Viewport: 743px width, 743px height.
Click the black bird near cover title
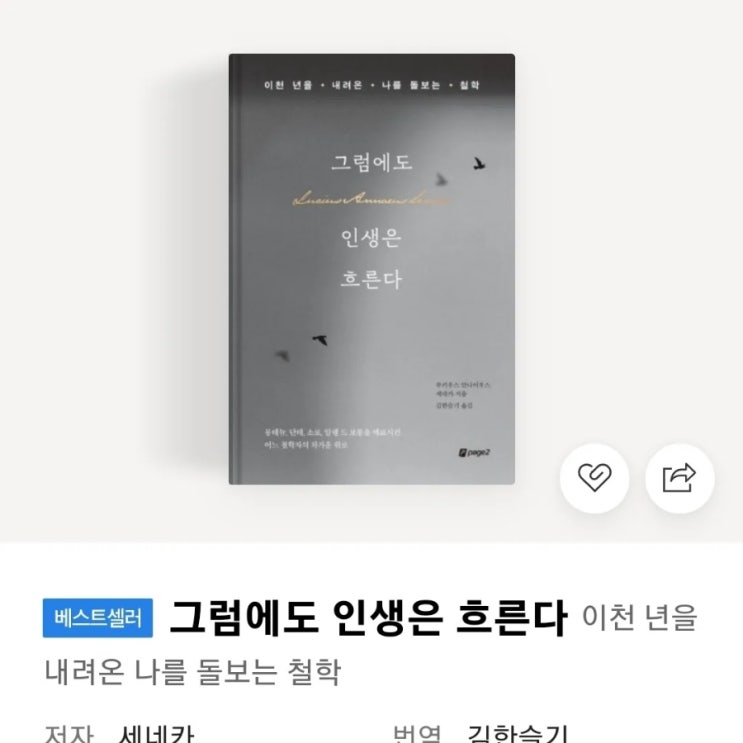(x=479, y=164)
